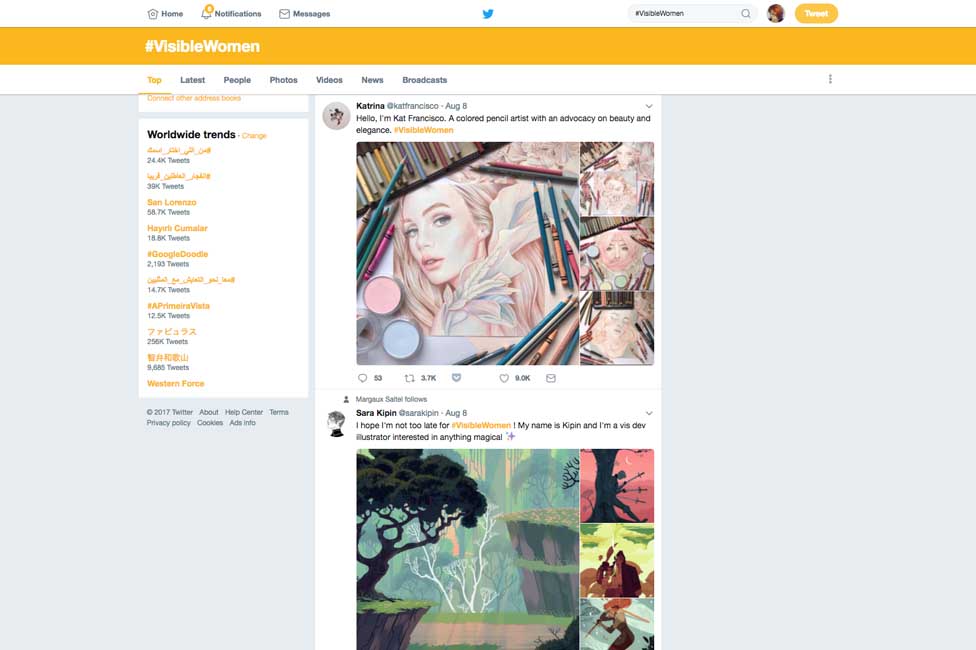Open Messages from the envelope icon
Viewport: 976px width, 650px height.
(284, 14)
